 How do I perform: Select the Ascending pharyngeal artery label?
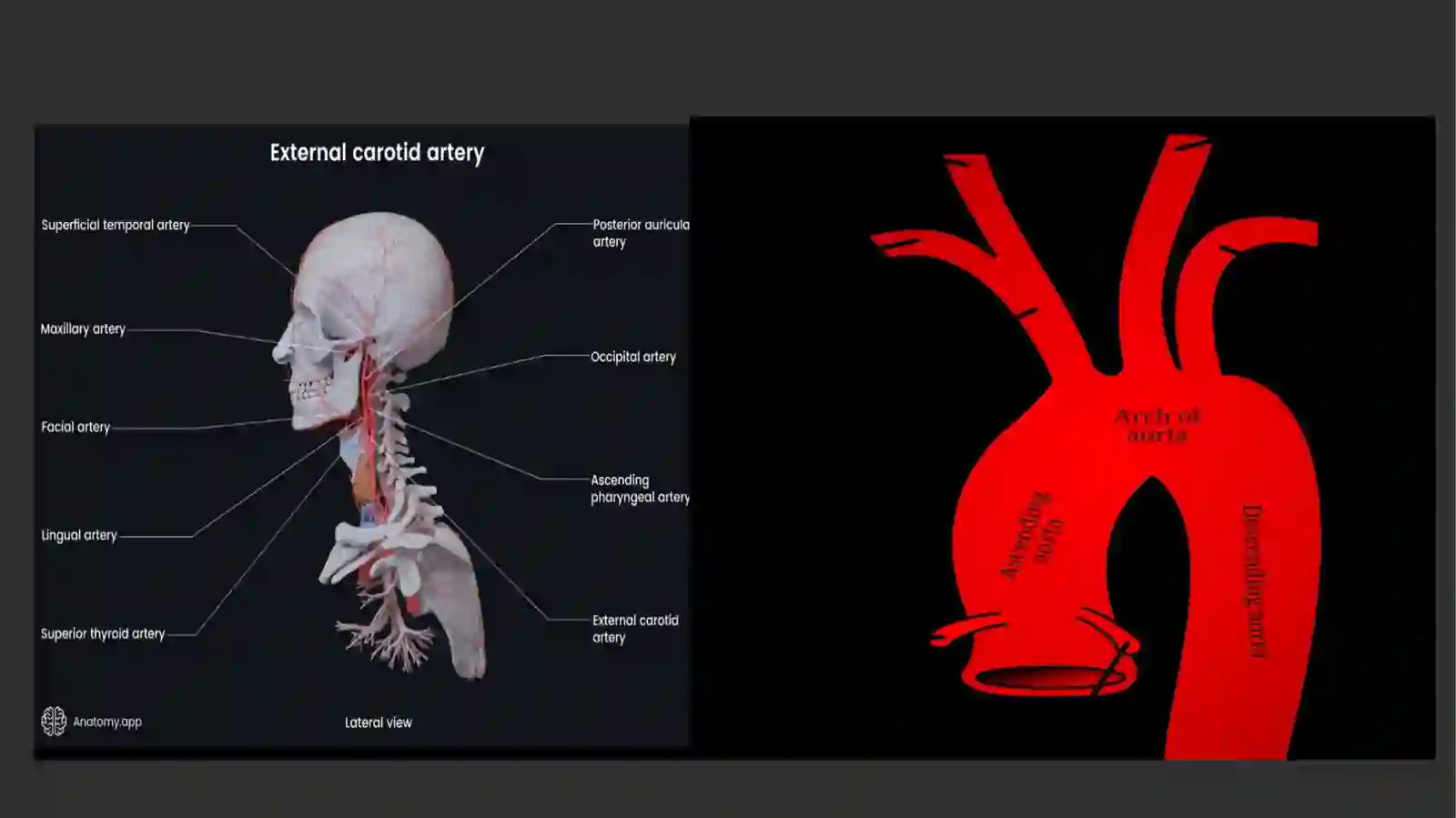(x=640, y=489)
